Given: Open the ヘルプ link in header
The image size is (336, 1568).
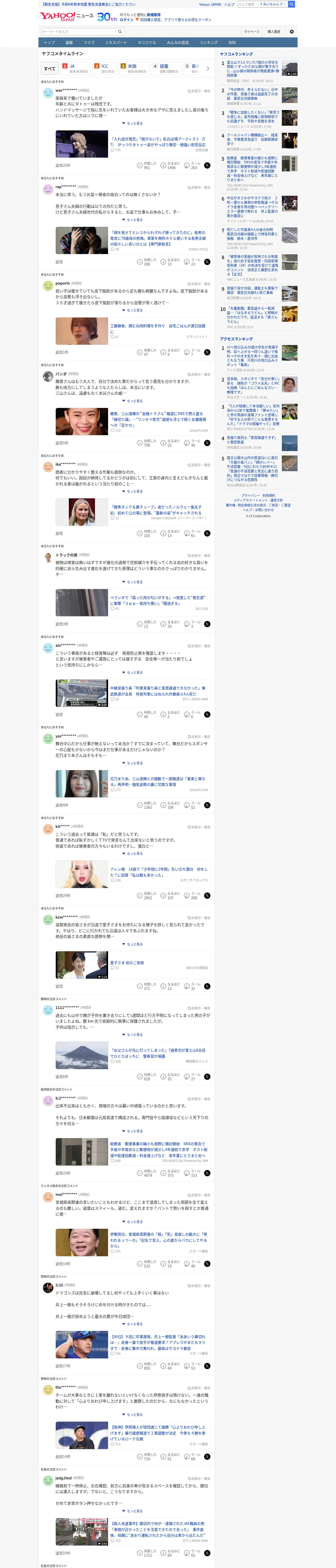Looking at the screenshot, I should 229,4.
